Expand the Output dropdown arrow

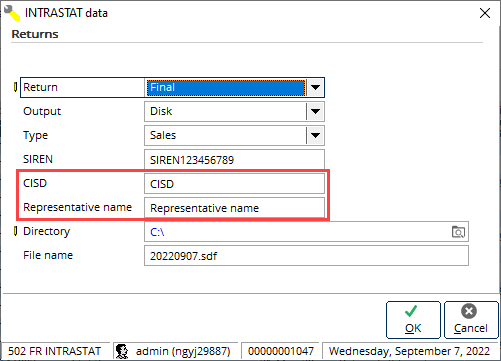315,111
